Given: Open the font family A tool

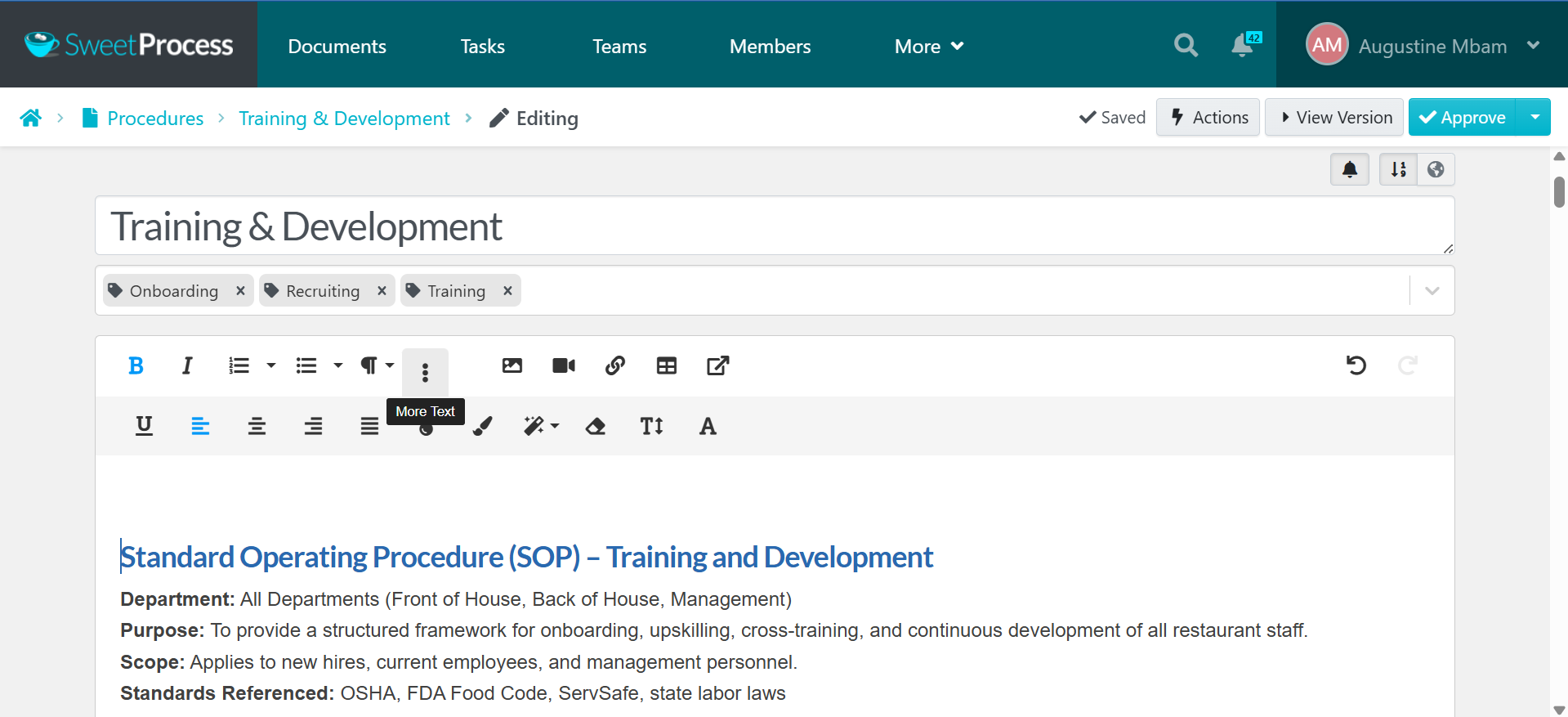Looking at the screenshot, I should click(708, 426).
